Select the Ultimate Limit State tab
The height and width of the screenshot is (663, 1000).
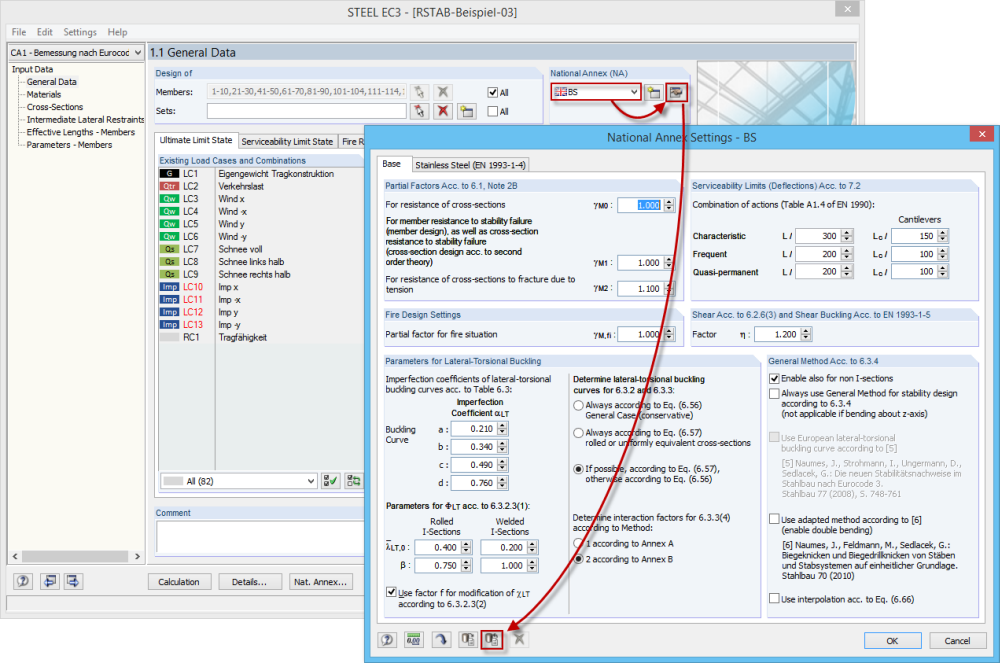[196, 140]
